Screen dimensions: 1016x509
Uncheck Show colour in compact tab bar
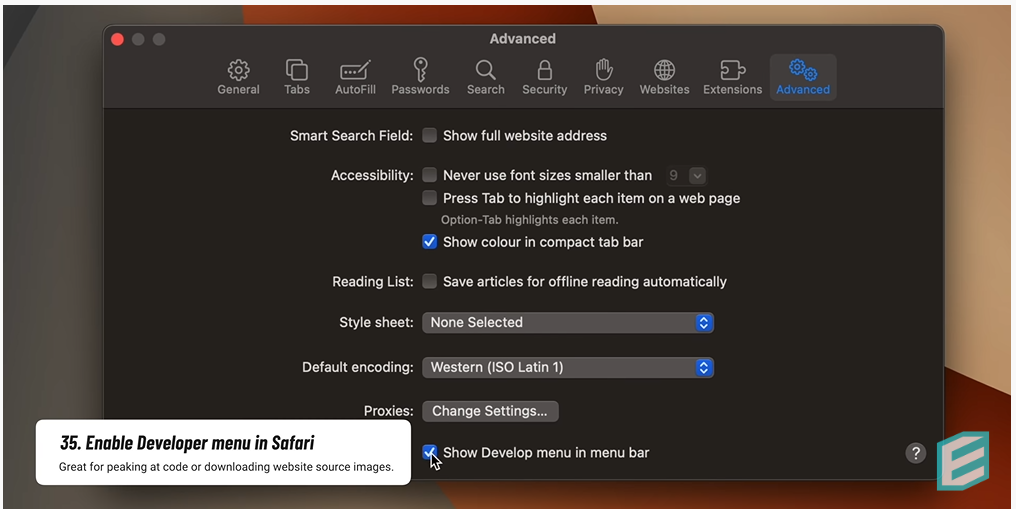[429, 242]
